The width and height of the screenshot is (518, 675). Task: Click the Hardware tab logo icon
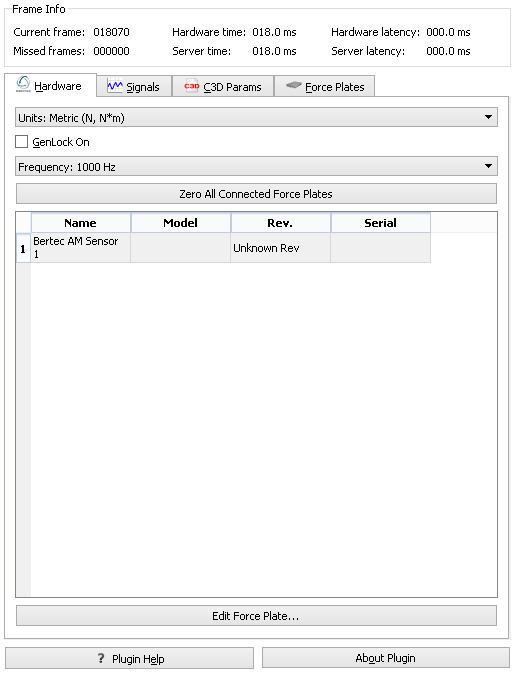pyautogui.click(x=23, y=84)
